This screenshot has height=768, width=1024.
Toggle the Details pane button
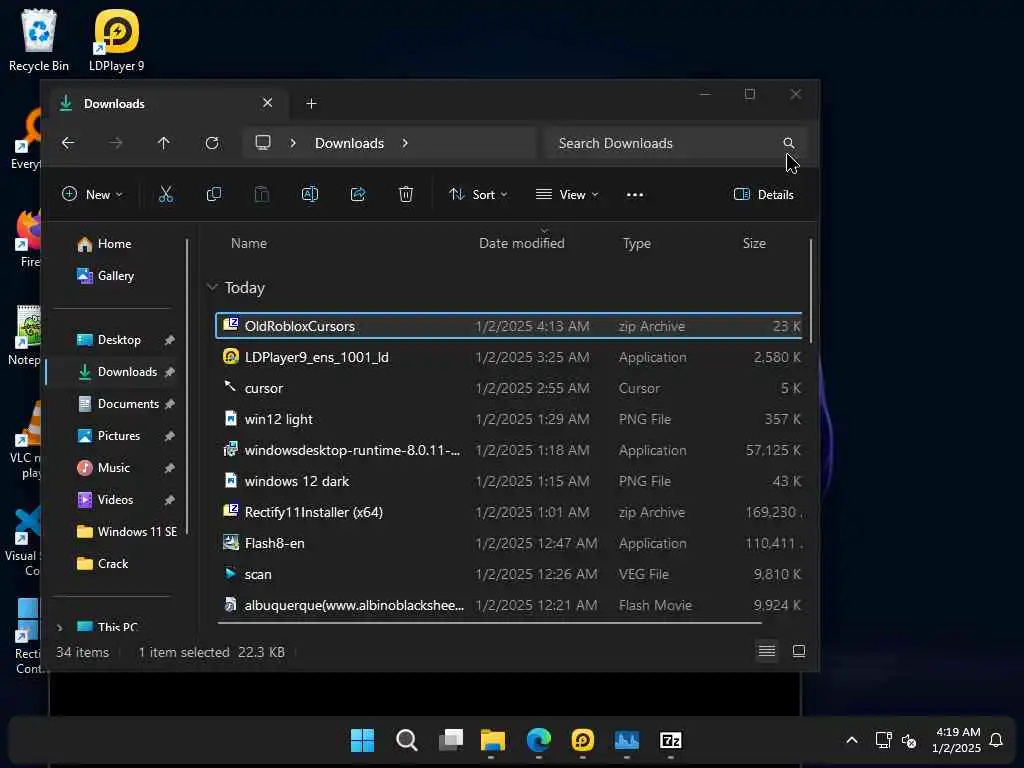click(x=763, y=195)
